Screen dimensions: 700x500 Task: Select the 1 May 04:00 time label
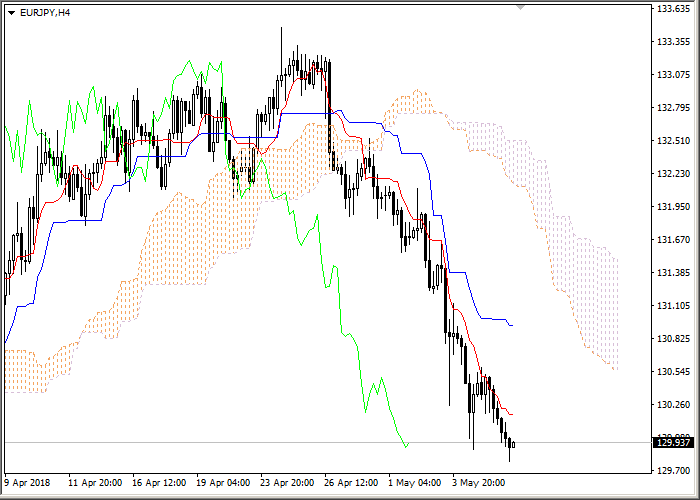click(x=415, y=482)
